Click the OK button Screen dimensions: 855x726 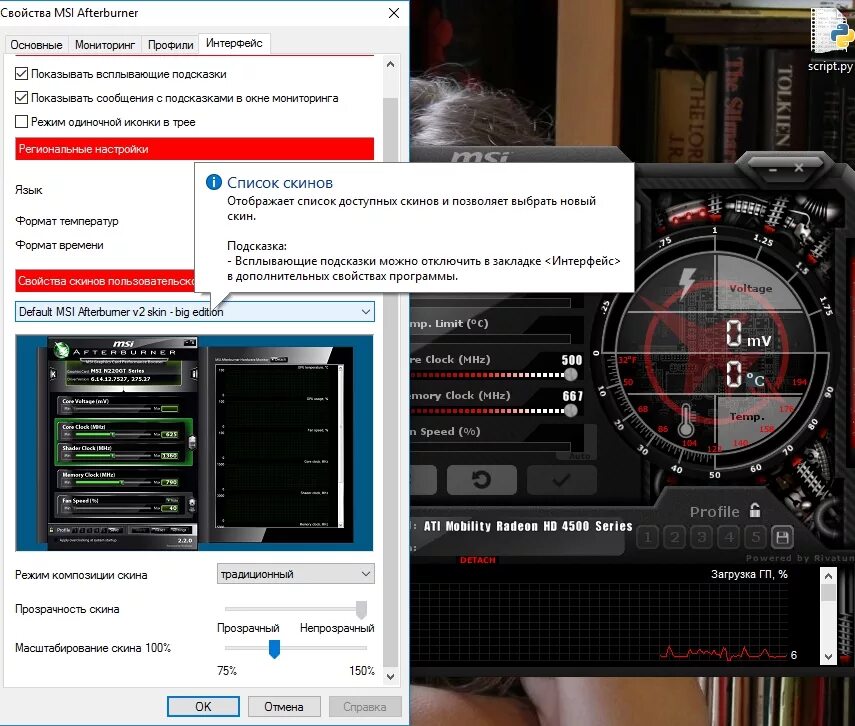pyautogui.click(x=203, y=706)
